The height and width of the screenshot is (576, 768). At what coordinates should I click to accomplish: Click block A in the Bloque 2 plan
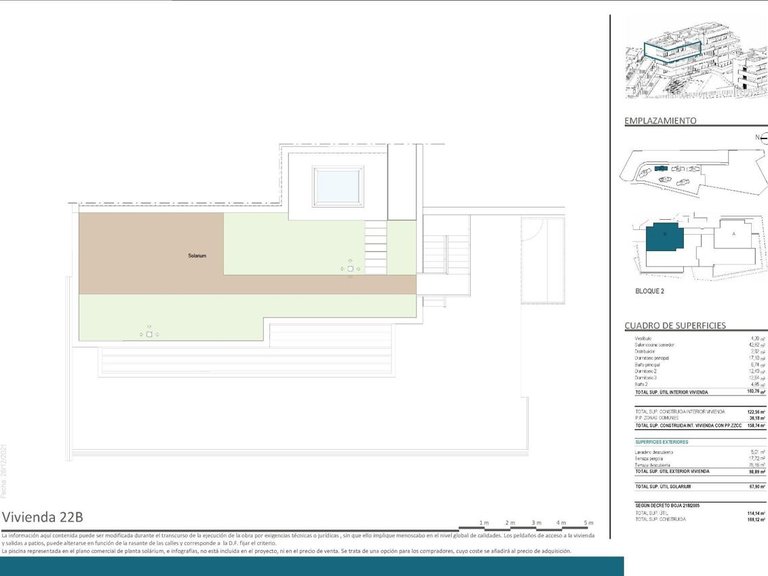[x=735, y=233]
